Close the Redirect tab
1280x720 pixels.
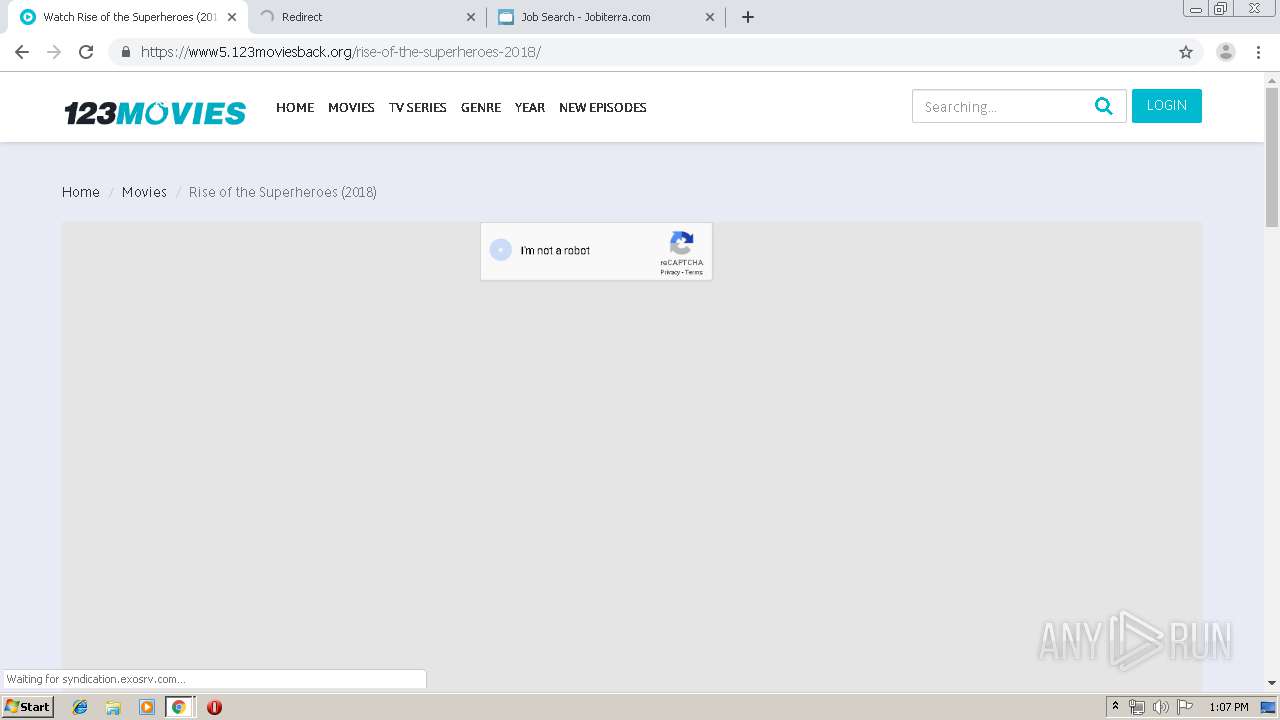coord(471,17)
